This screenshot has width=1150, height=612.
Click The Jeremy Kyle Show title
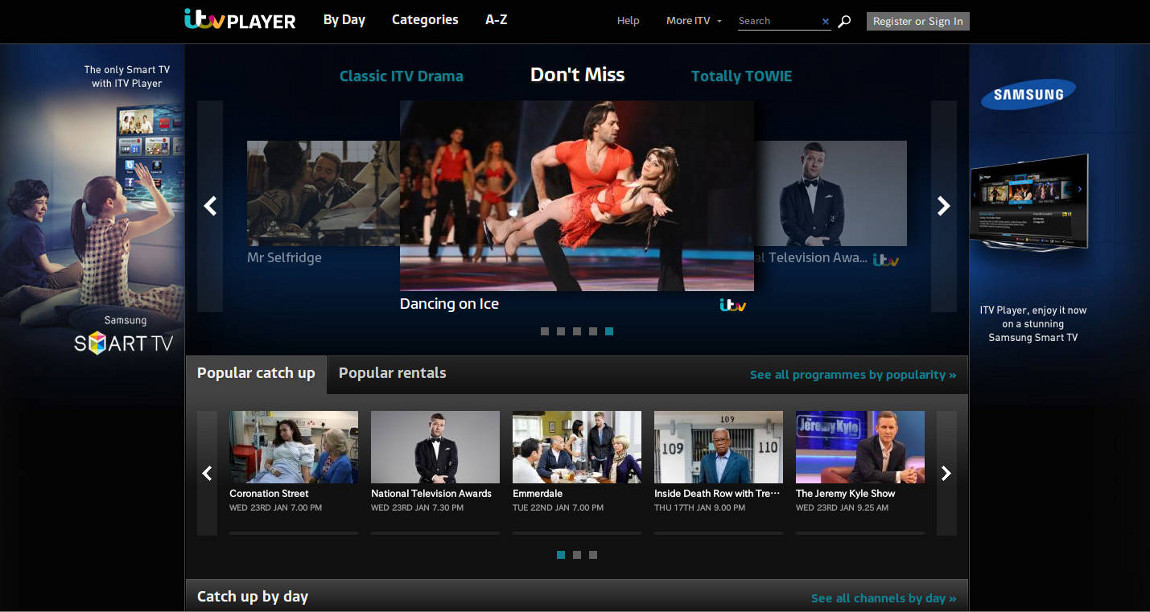click(846, 494)
